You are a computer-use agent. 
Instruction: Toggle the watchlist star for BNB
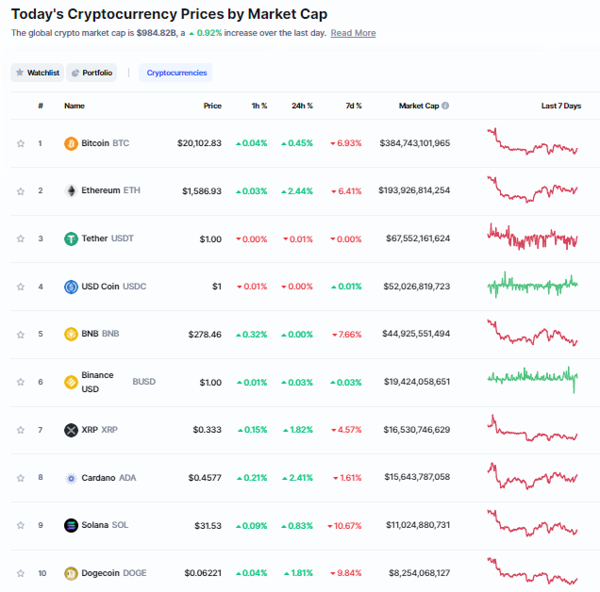click(21, 334)
